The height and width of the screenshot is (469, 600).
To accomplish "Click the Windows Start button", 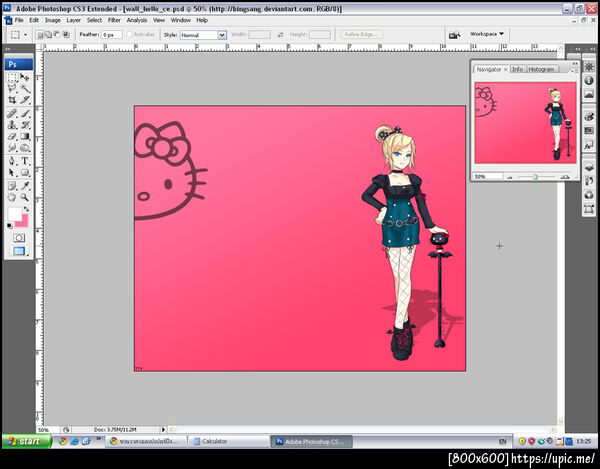I will (26, 441).
